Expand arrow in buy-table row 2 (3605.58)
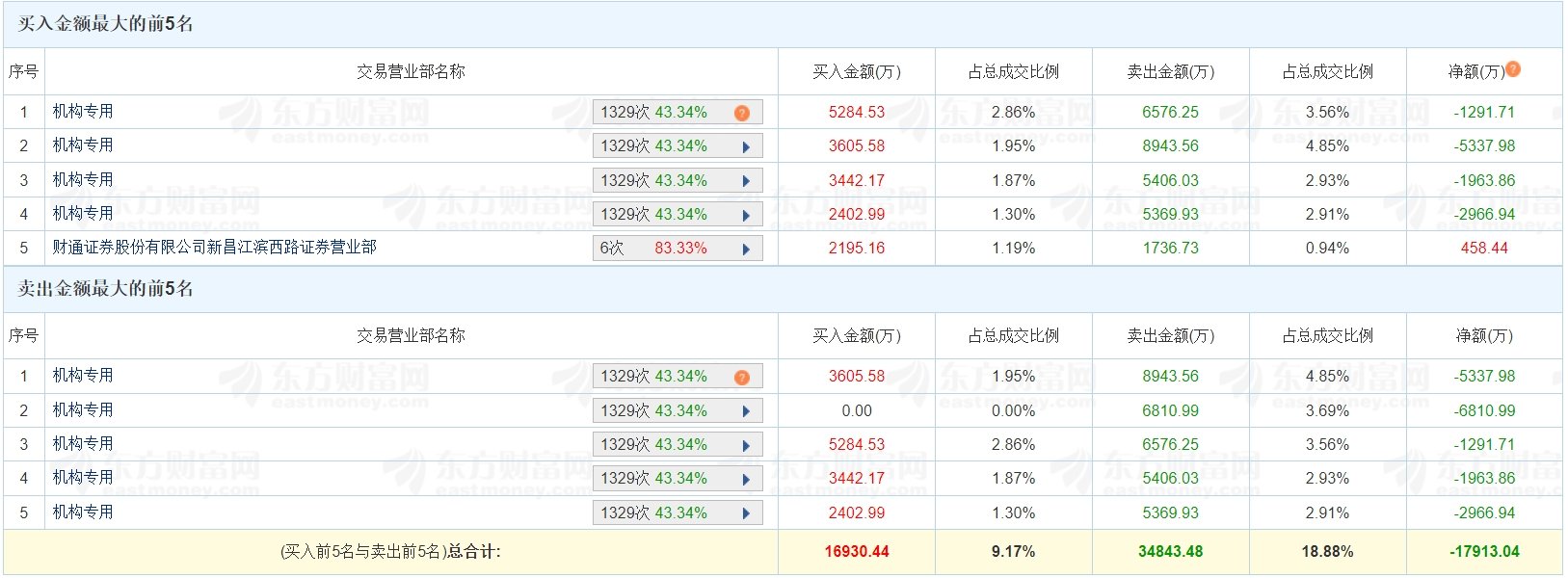The width and height of the screenshot is (1568, 578). (x=746, y=147)
